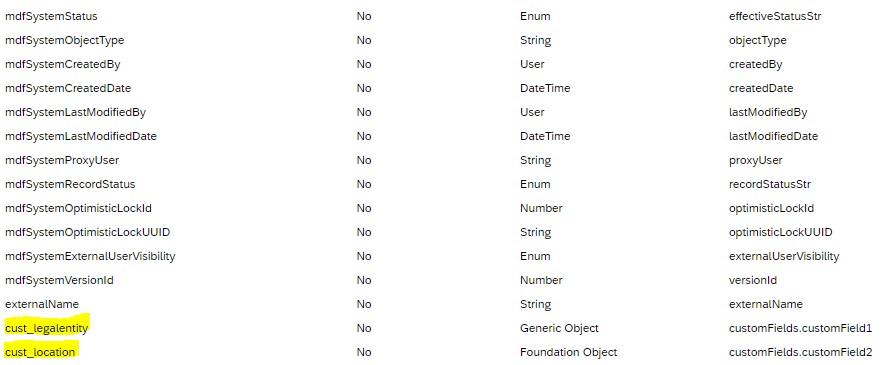Click the recordStatusStr database field value
Image resolution: width=888 pixels, height=365 pixels.
770,184
